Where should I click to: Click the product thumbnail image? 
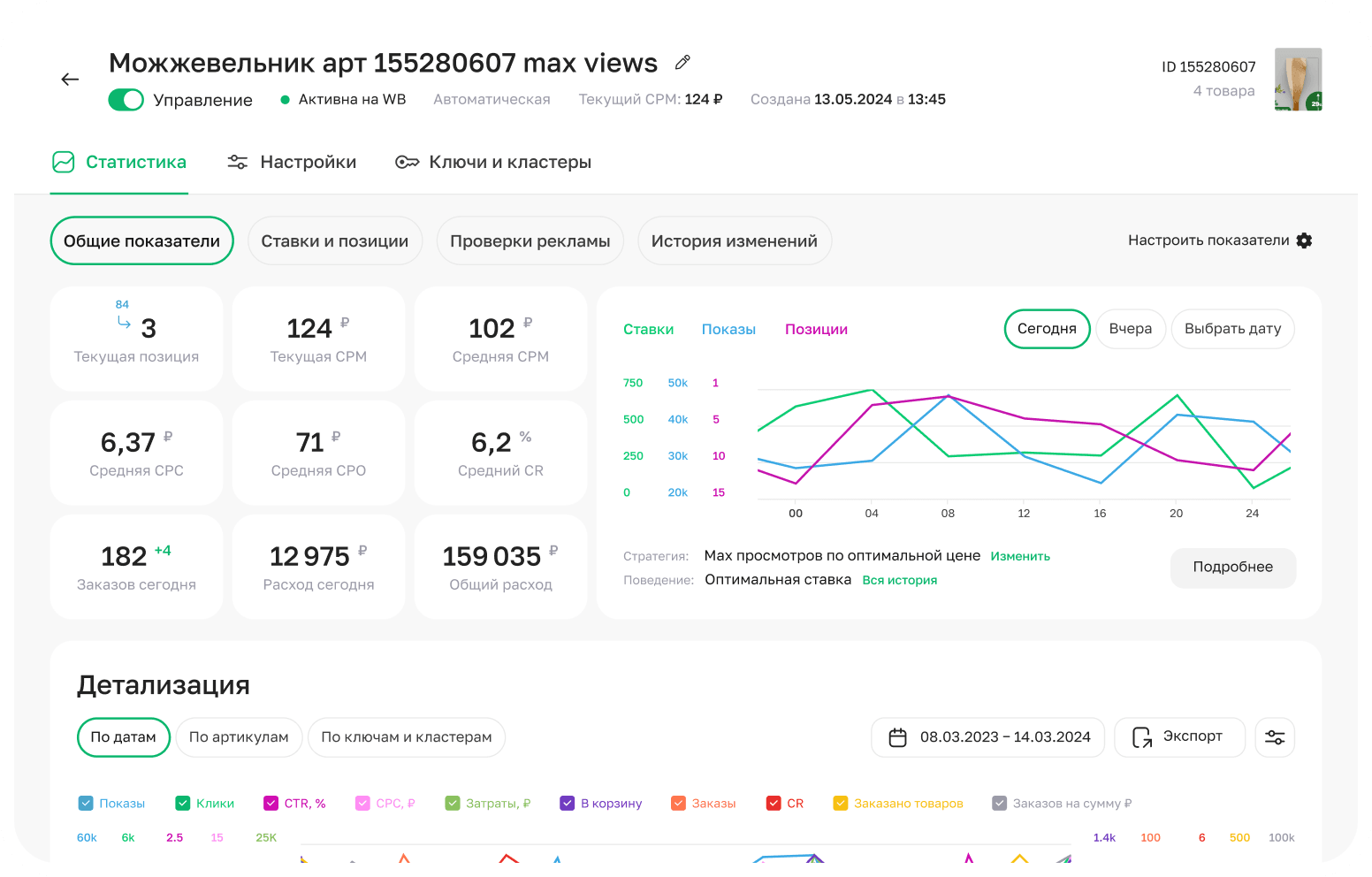(1298, 80)
